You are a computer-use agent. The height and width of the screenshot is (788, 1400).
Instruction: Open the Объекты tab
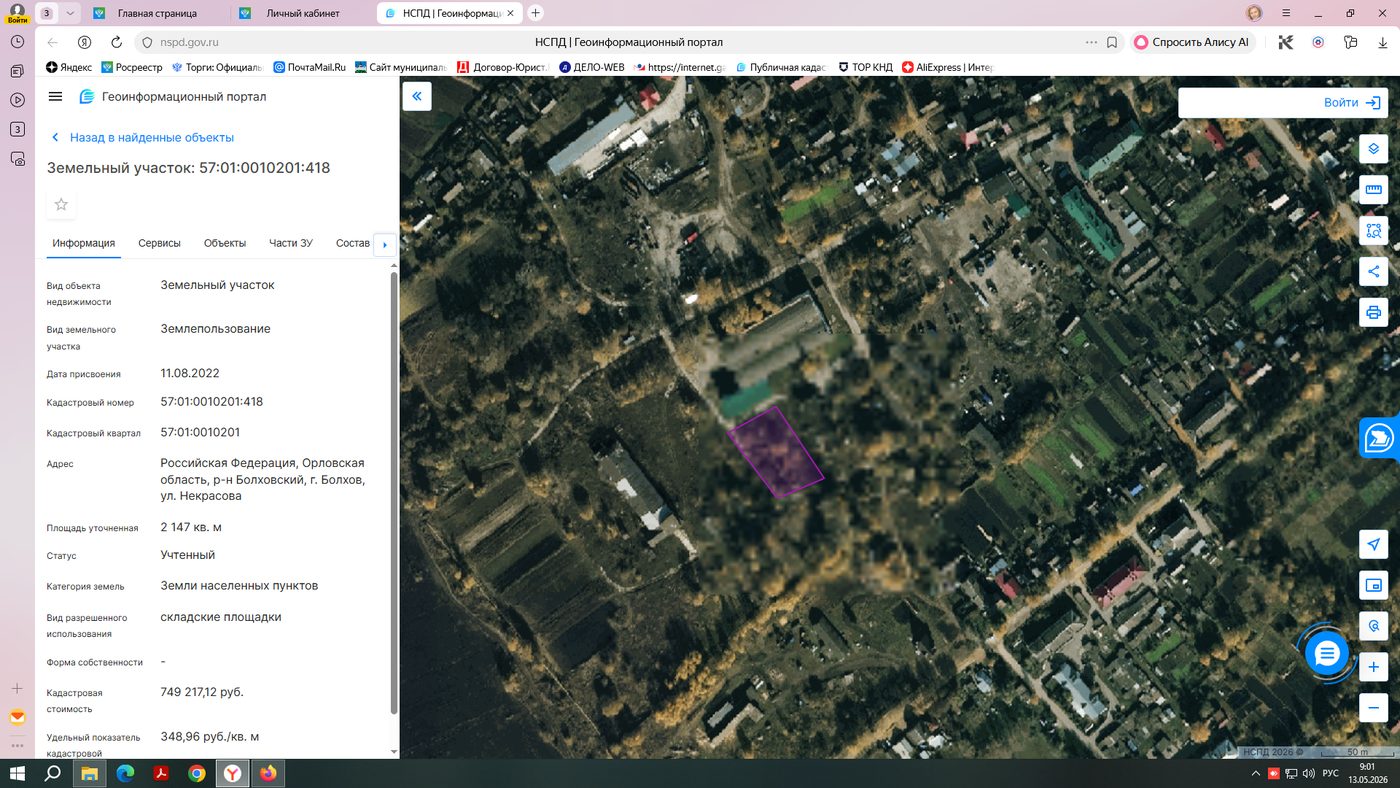pos(225,243)
